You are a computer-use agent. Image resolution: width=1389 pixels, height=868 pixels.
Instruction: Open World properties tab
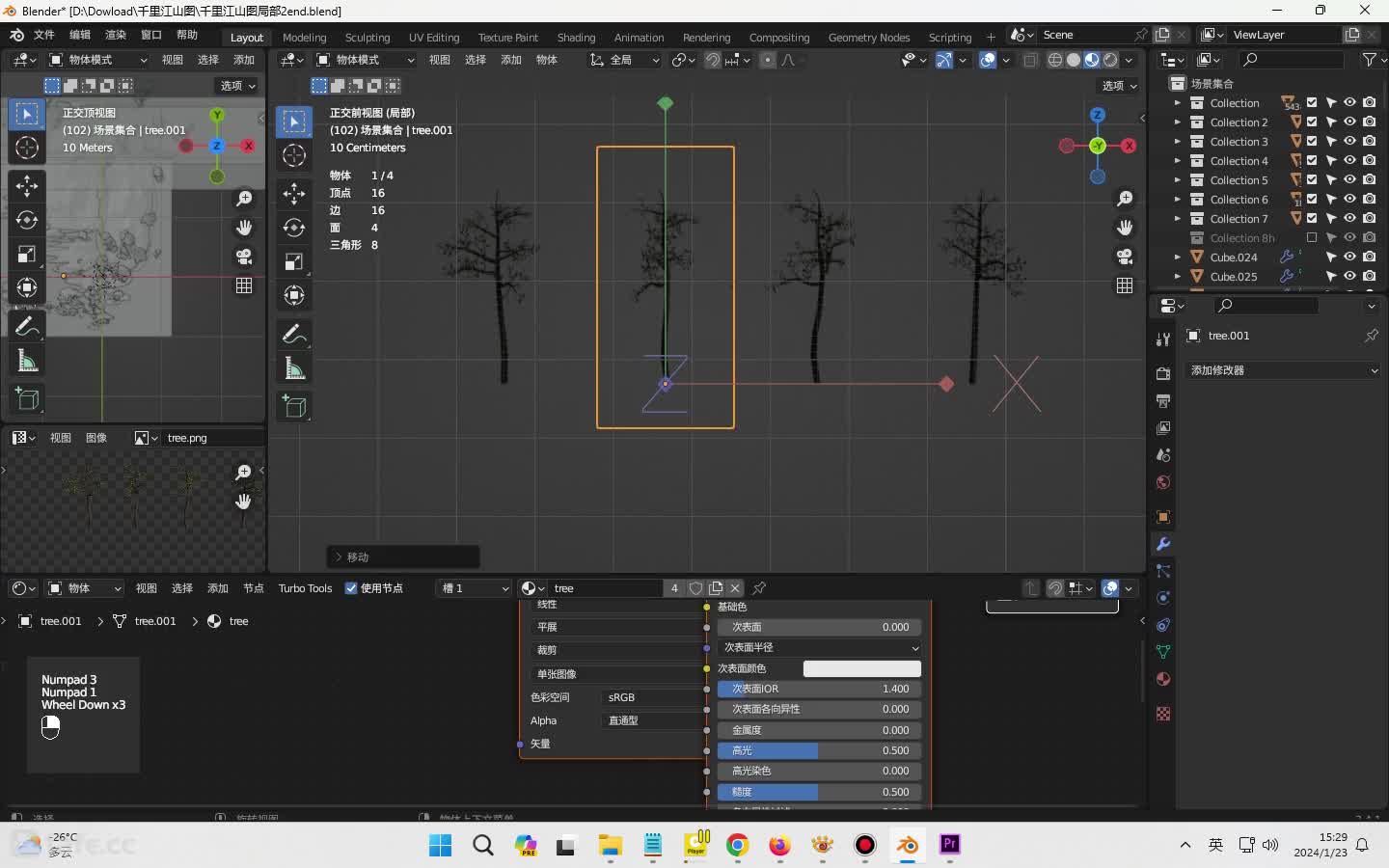coord(1163,482)
